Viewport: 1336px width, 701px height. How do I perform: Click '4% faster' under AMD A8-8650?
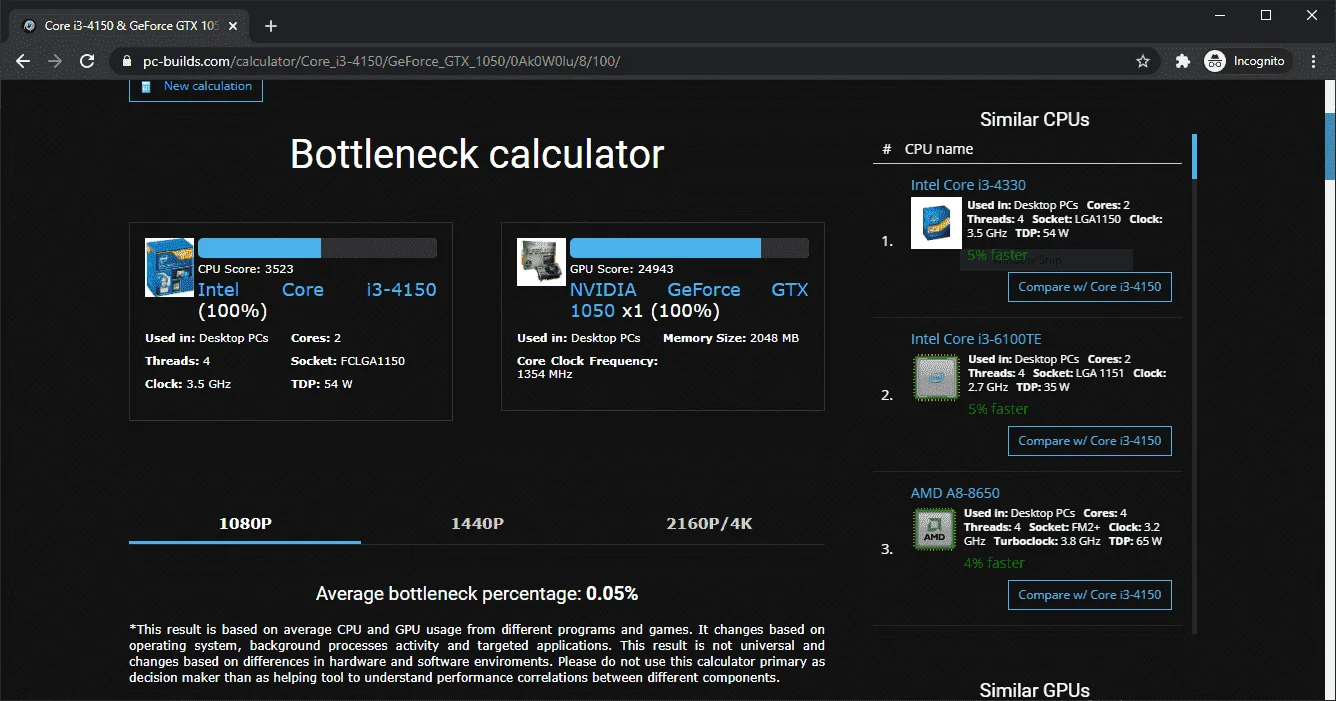point(994,563)
